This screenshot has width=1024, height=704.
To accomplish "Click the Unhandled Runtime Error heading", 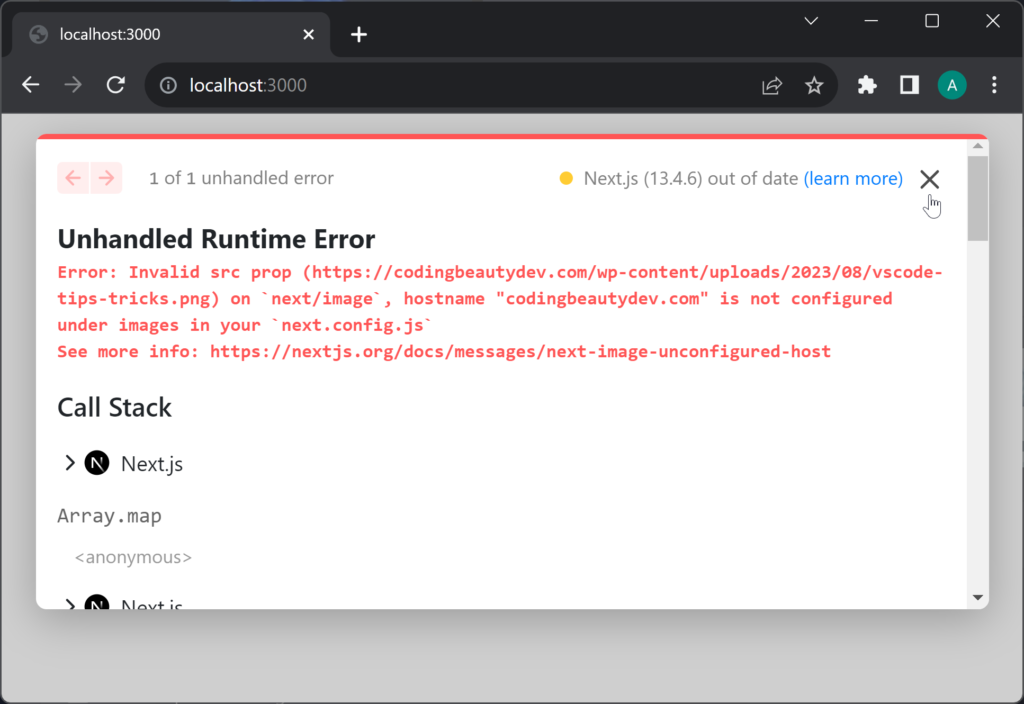I will click(x=216, y=239).
